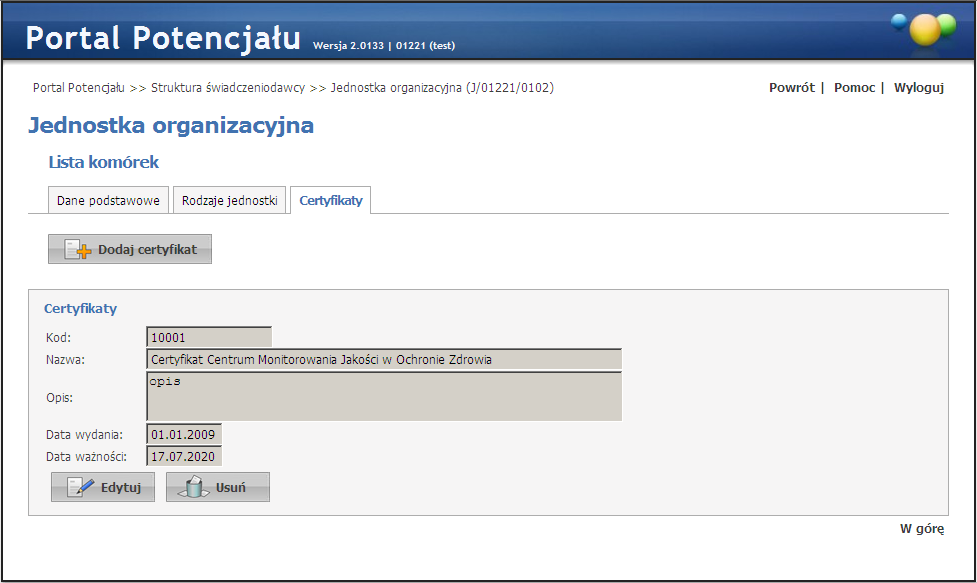
Task: Select the Certyfikaty tab
Action: coord(330,200)
